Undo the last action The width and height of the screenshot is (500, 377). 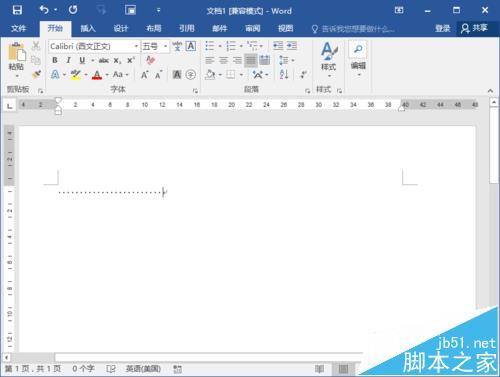point(44,10)
